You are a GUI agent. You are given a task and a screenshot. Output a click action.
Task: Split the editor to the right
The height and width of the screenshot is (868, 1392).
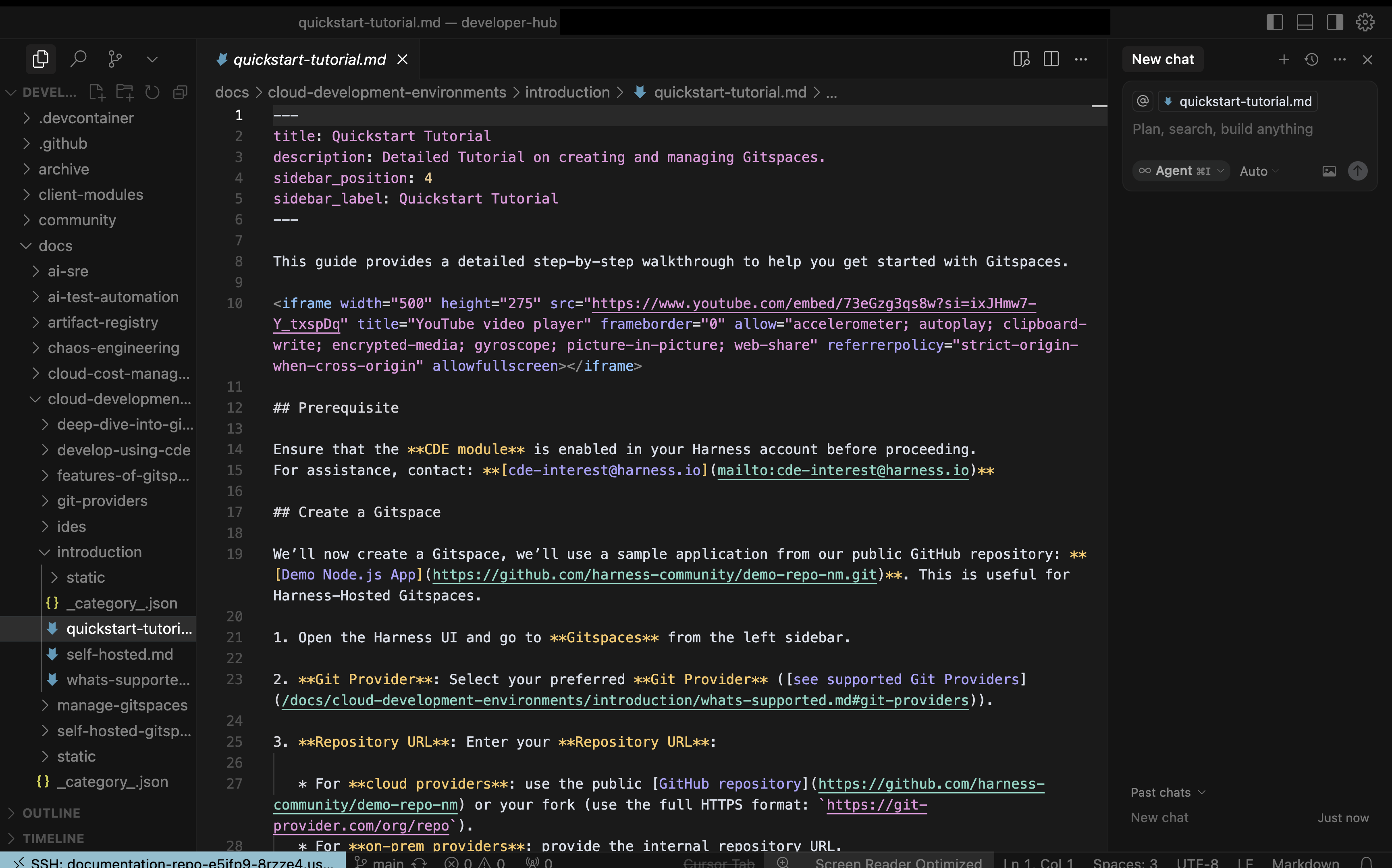click(1051, 59)
